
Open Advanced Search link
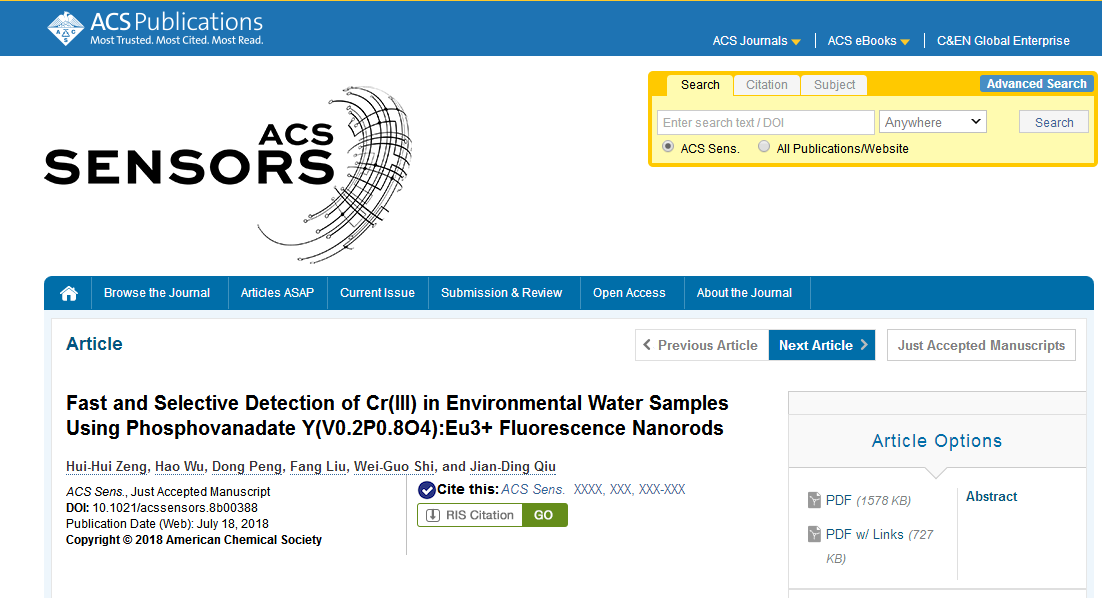point(1036,84)
